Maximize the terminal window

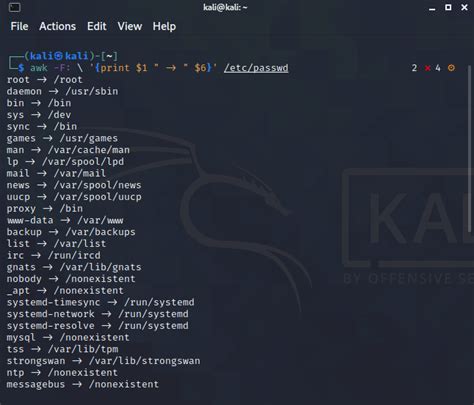tap(448, 7)
